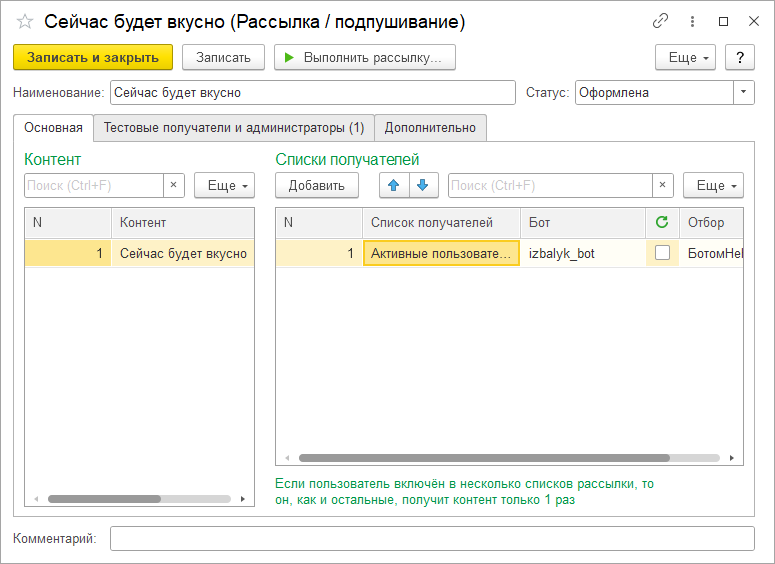Move recipient list up with blue arrow
775x564 pixels.
[394, 185]
